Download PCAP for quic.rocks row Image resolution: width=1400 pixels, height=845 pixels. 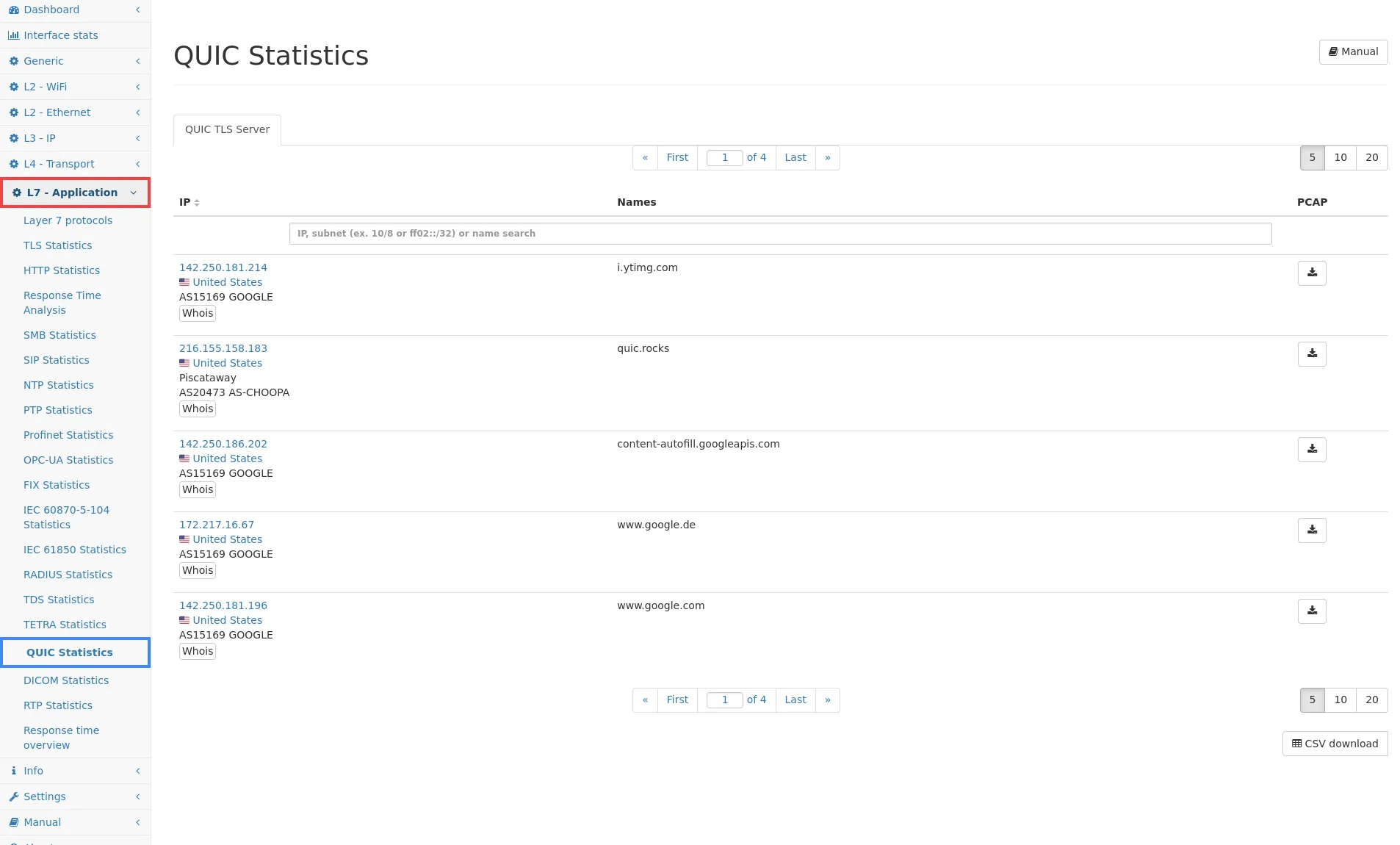tap(1312, 354)
